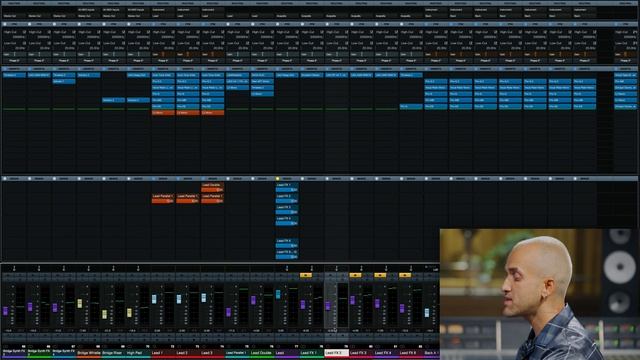This screenshot has height=360, width=640.
Task: Toggle the yellow sends bypass on Lead channel
Action: tap(278, 179)
